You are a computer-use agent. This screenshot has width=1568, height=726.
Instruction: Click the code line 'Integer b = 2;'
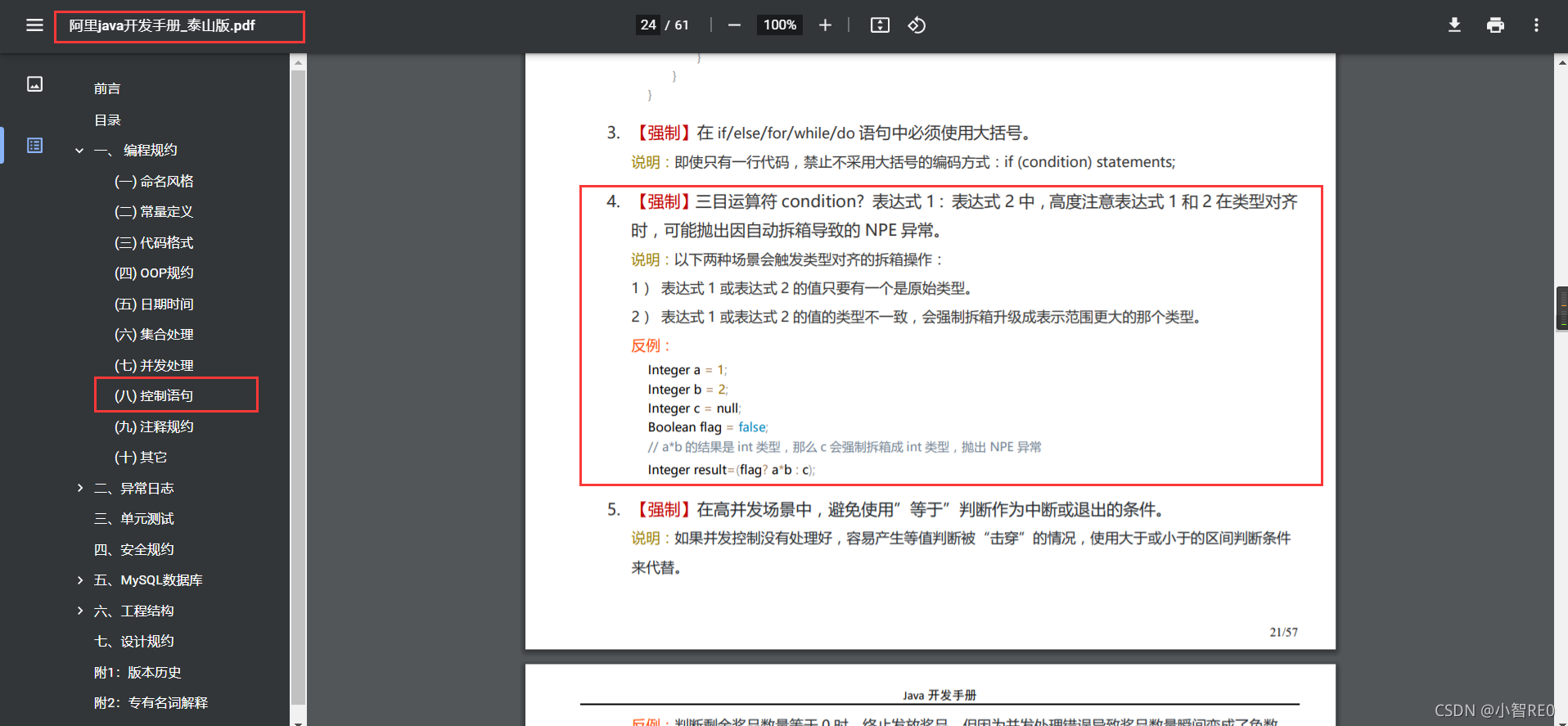coord(687,390)
